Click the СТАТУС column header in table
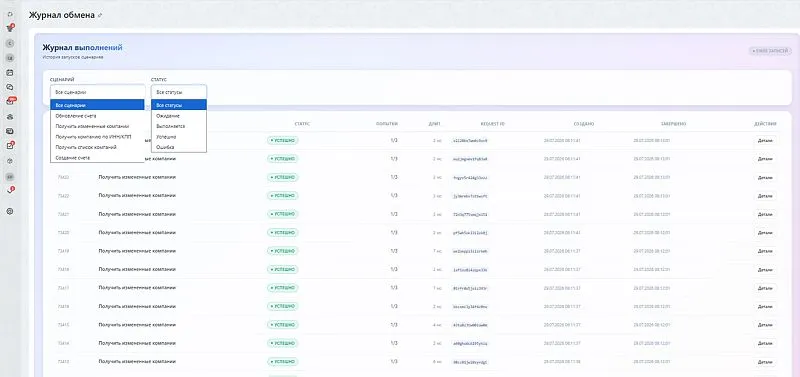 (302, 124)
